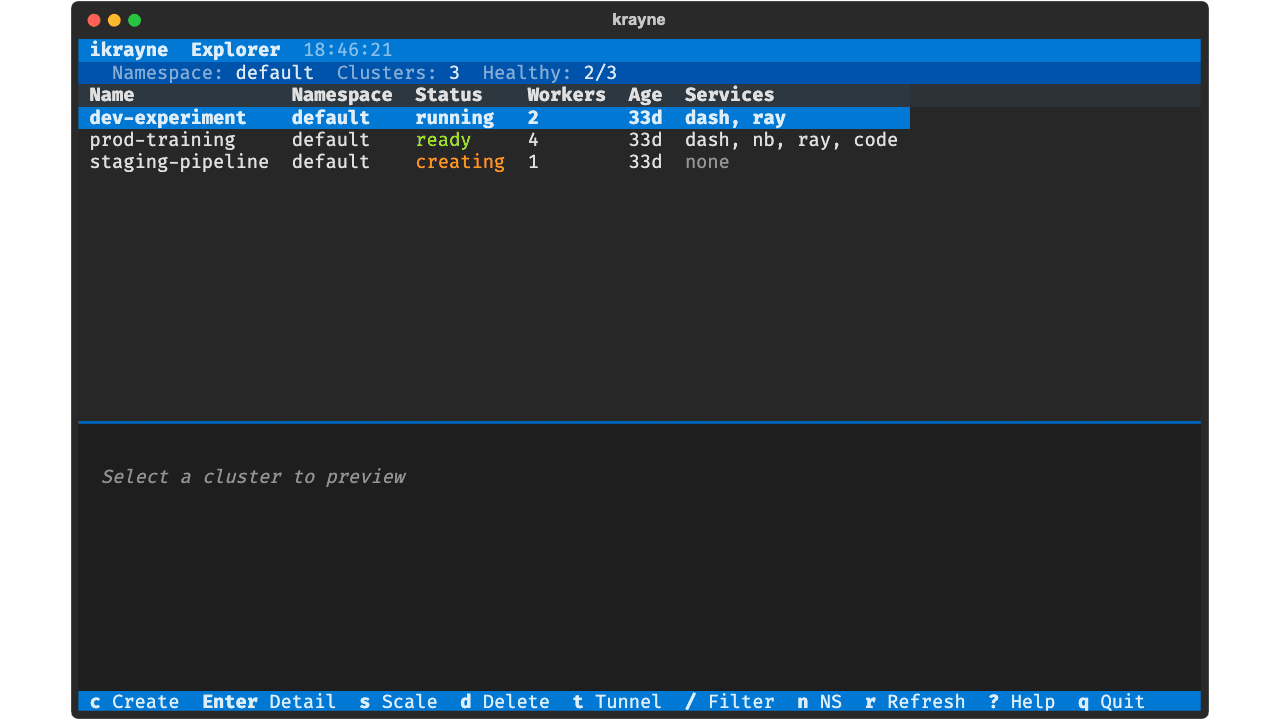
Task: Click the ready status of prod-training
Action: (443, 140)
